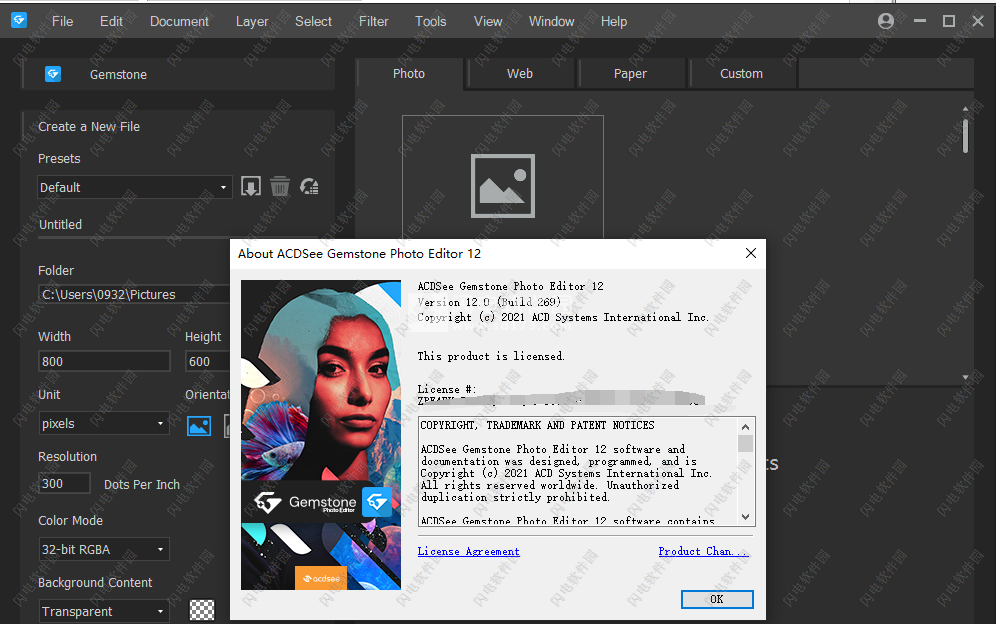Open the Edit menu
Image resolution: width=996 pixels, height=624 pixels.
click(x=111, y=22)
